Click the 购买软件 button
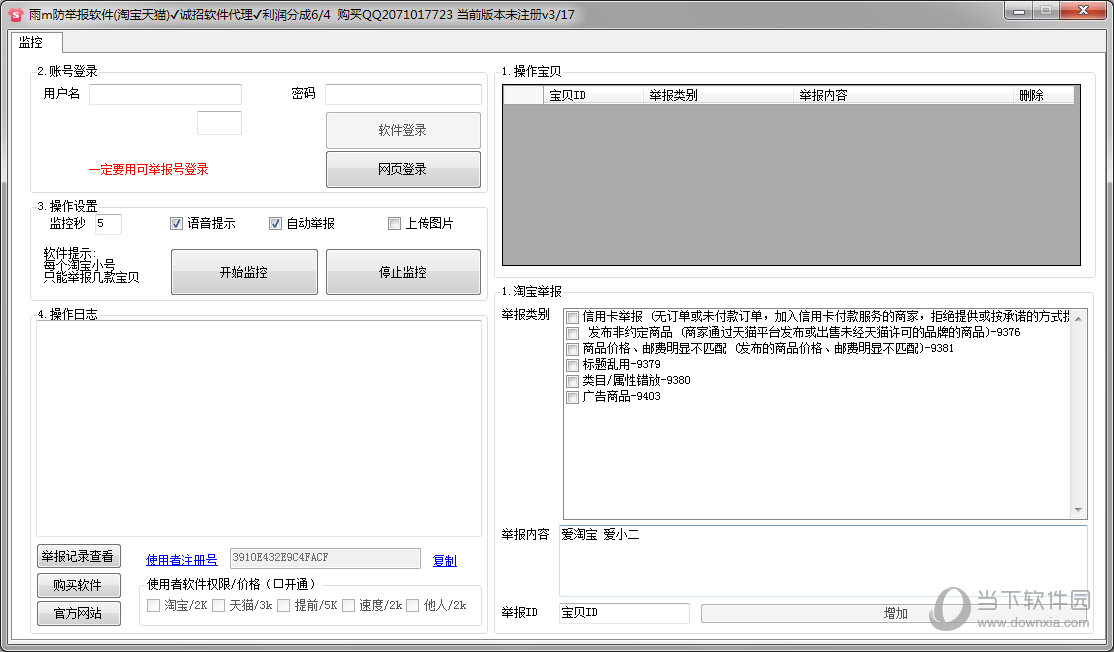The image size is (1114, 652). (78, 585)
